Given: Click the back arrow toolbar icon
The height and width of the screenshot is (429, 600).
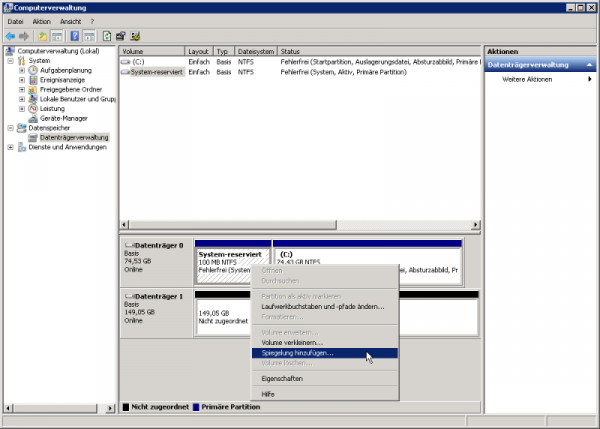Looking at the screenshot, I should tap(11, 36).
